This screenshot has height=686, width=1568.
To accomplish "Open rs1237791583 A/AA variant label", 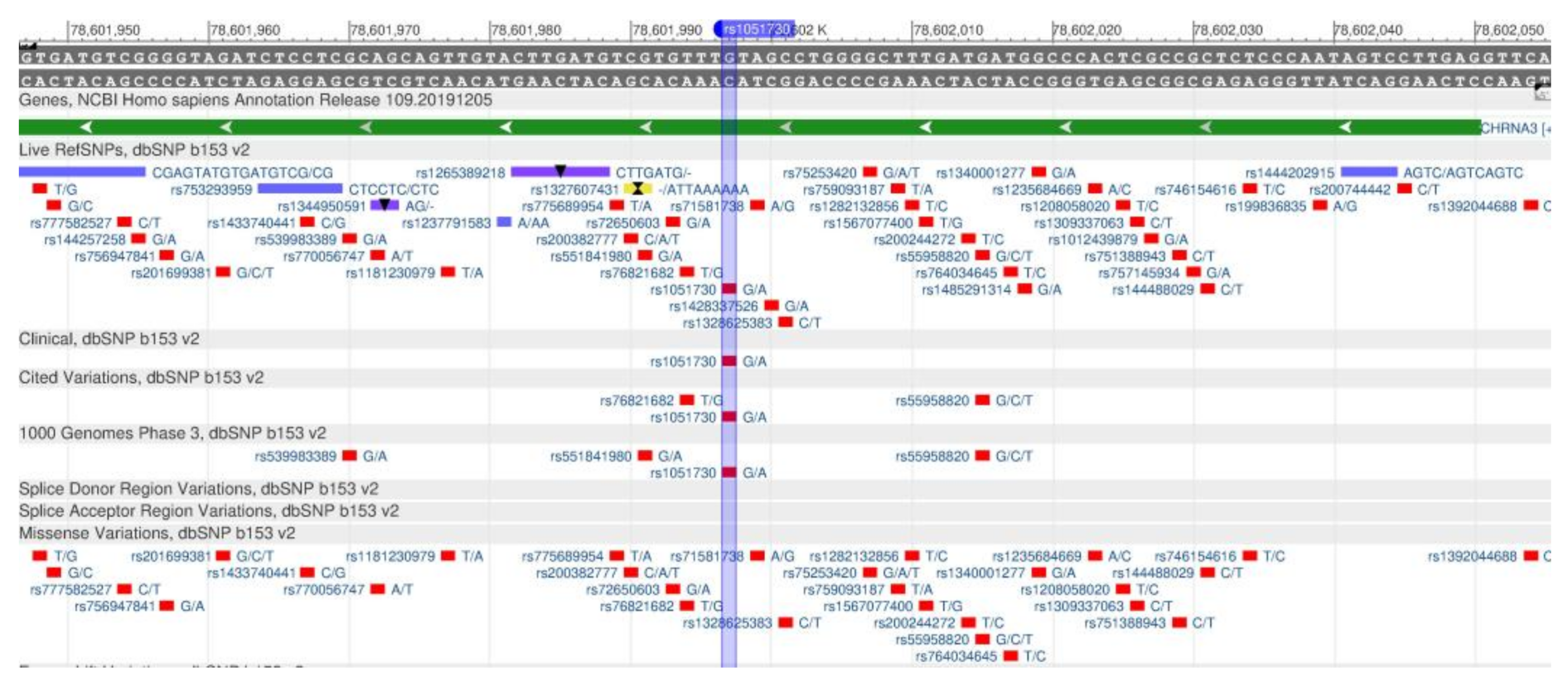I will [446, 223].
